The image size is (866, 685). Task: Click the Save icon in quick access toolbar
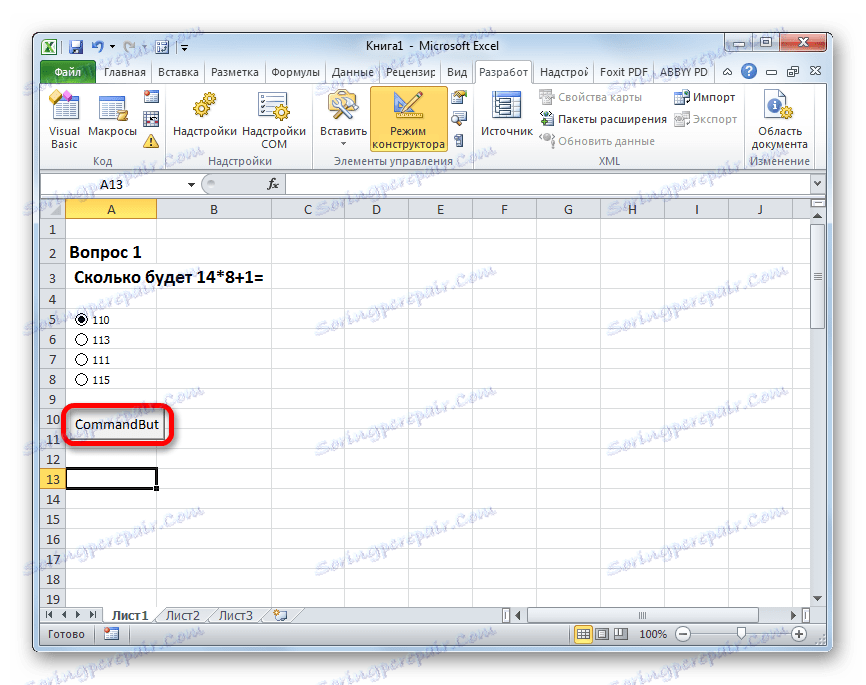pyautogui.click(x=76, y=47)
